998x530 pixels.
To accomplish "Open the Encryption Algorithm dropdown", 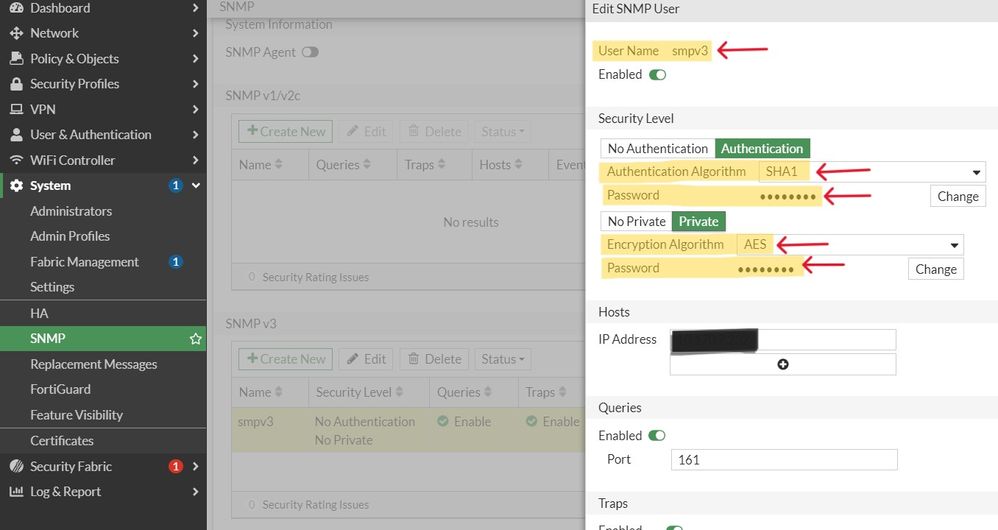I will click(850, 245).
